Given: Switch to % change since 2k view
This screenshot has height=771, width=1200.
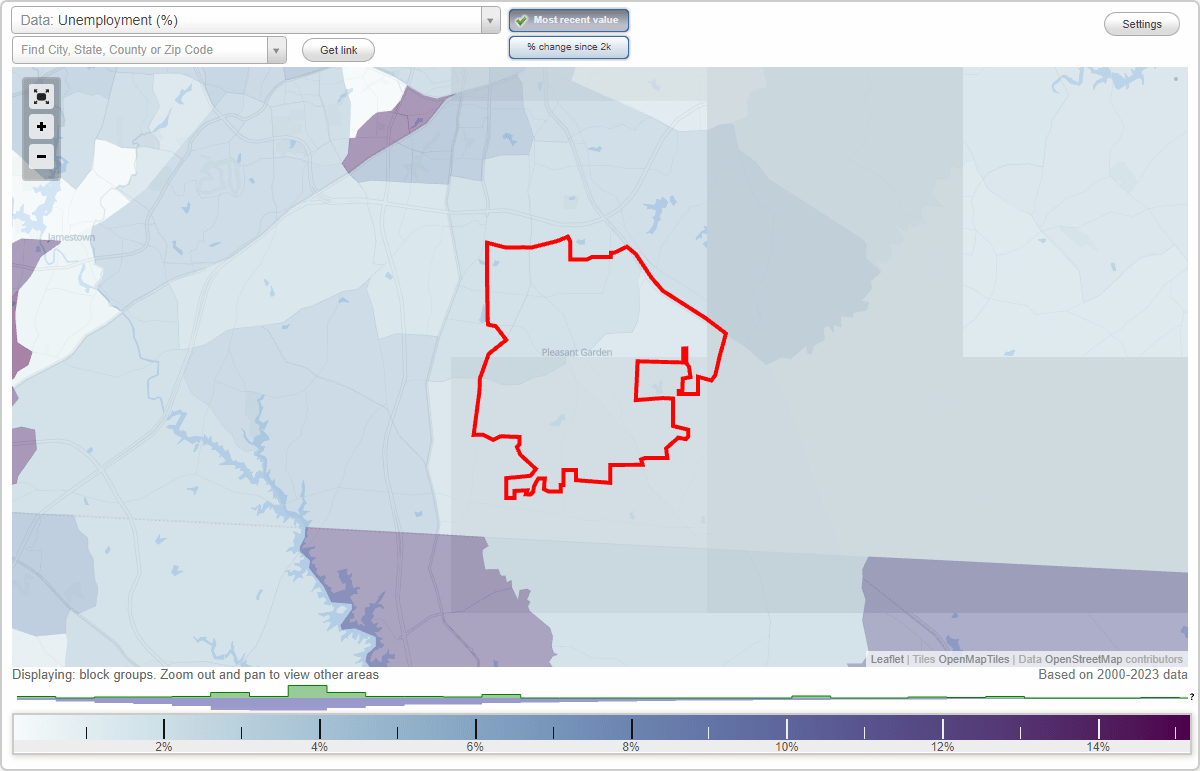Looking at the screenshot, I should pyautogui.click(x=568, y=46).
